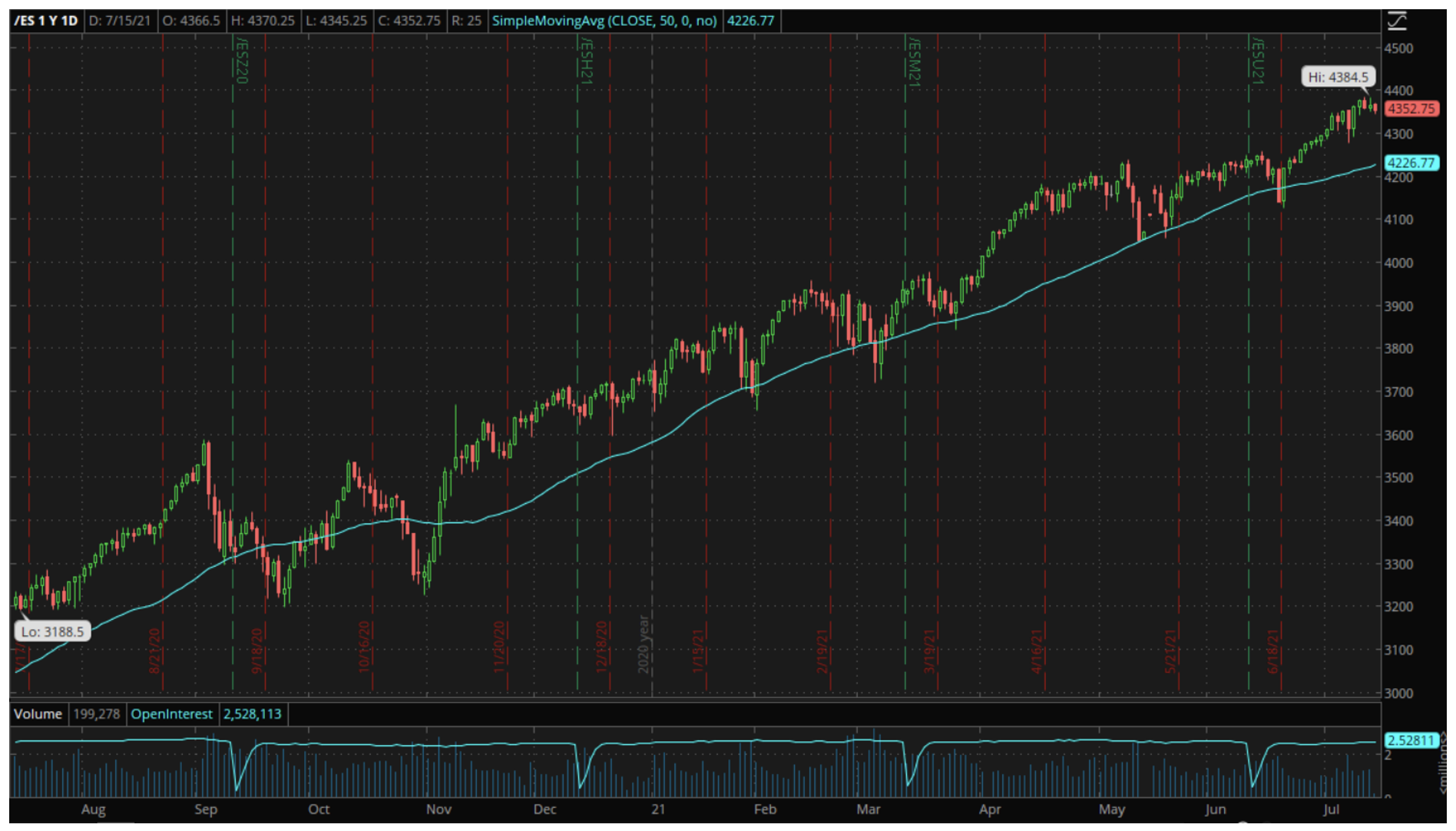Select the D: 7/15/21 date readout
The width and height of the screenshot is (1456, 831).
[120, 21]
